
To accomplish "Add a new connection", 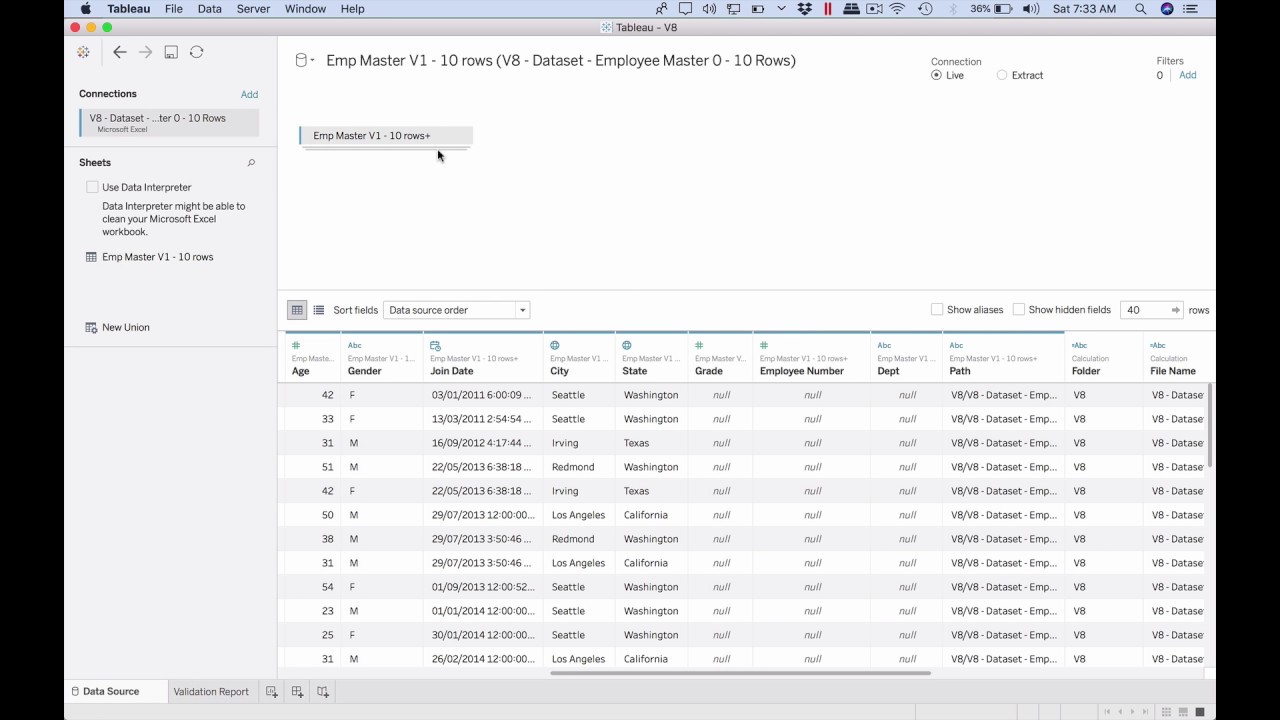I will click(x=249, y=95).
